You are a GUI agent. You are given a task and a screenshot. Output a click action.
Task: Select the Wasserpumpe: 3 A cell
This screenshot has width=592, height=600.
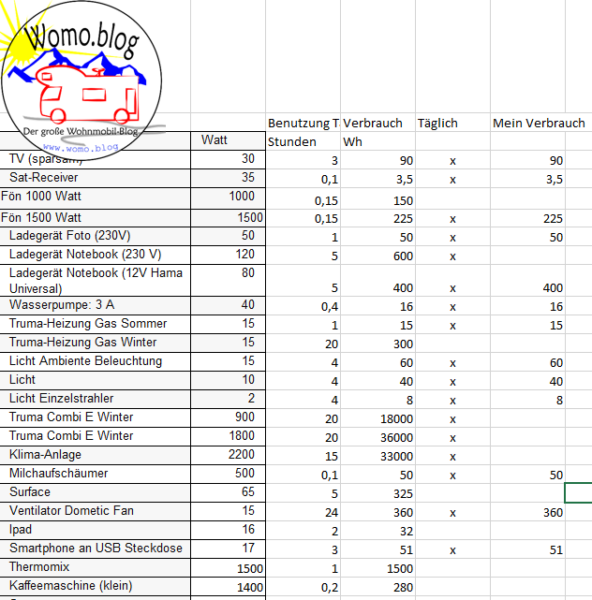click(x=95, y=305)
